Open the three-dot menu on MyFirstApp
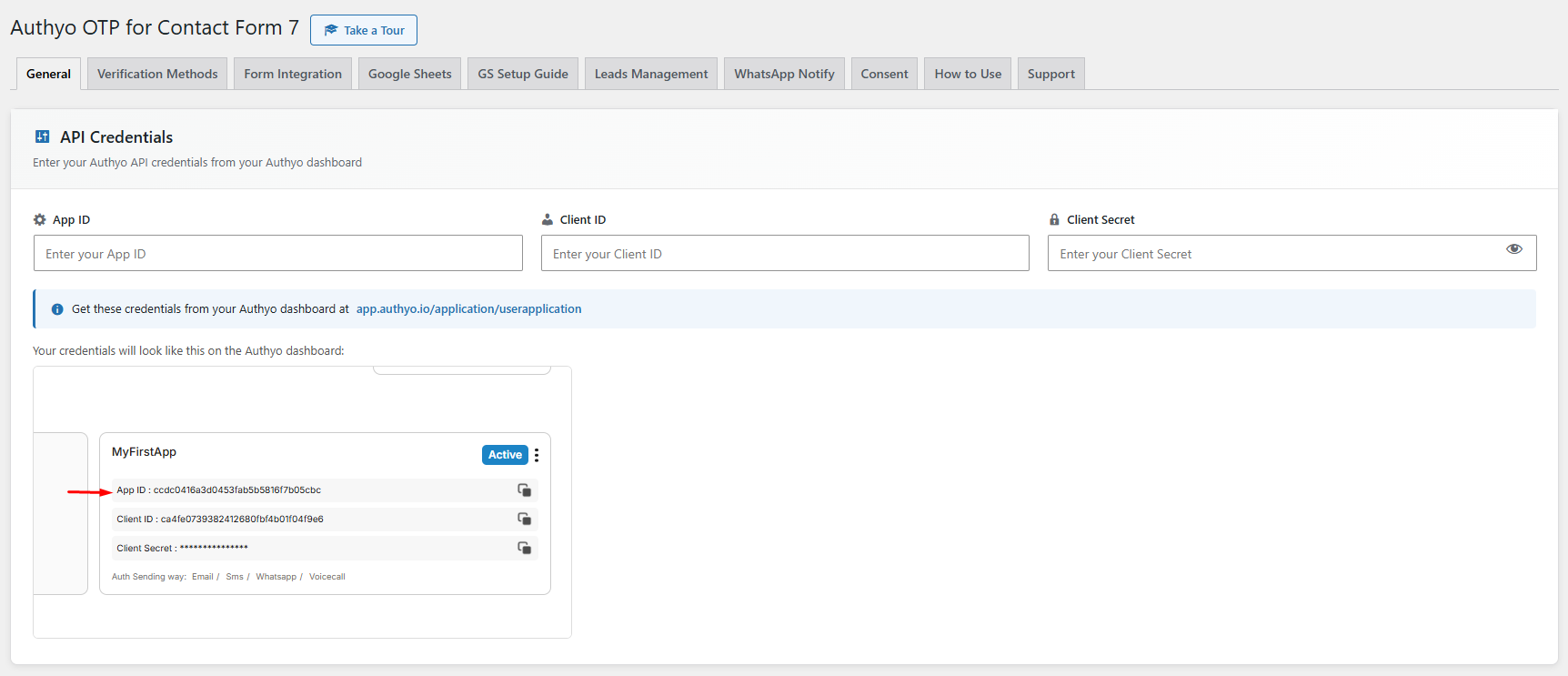1568x676 pixels. point(537,455)
